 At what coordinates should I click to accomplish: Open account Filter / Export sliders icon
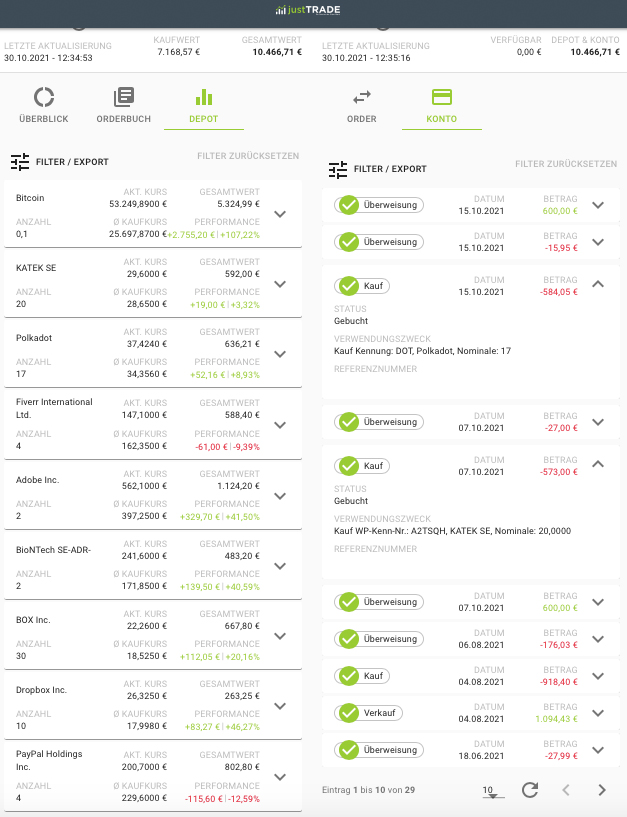pos(338,169)
